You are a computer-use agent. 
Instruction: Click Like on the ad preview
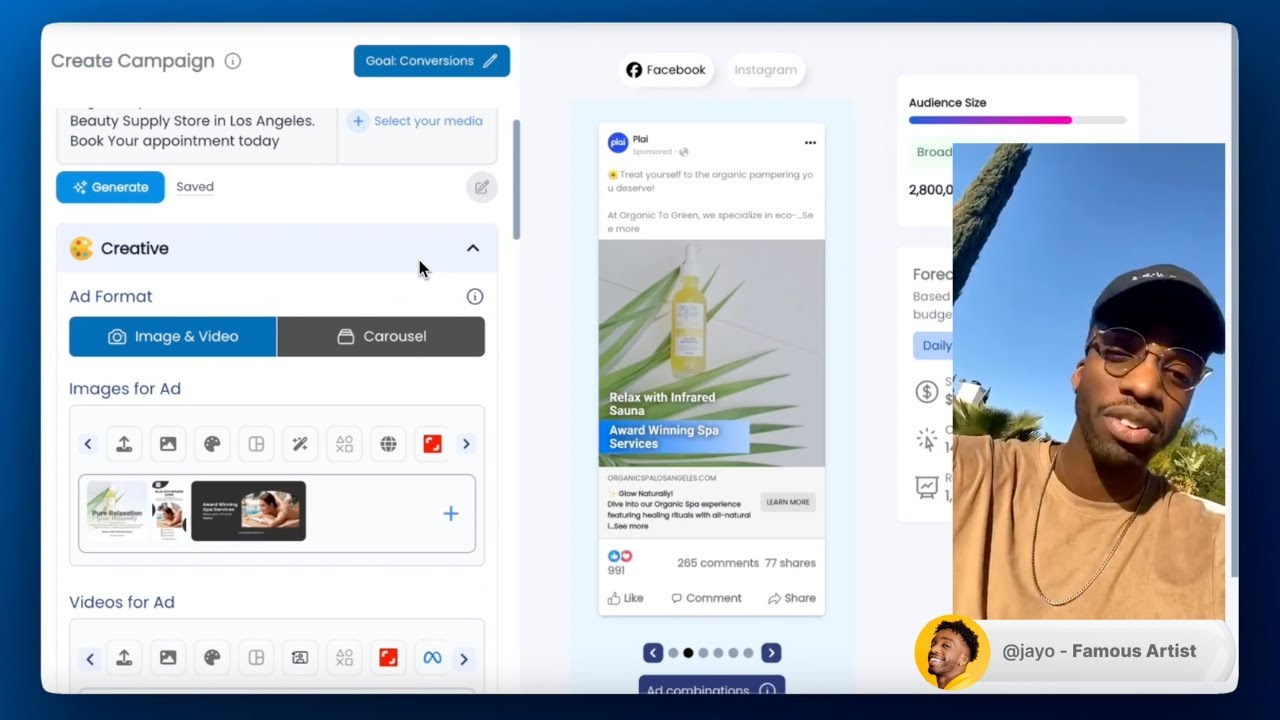pyautogui.click(x=625, y=598)
